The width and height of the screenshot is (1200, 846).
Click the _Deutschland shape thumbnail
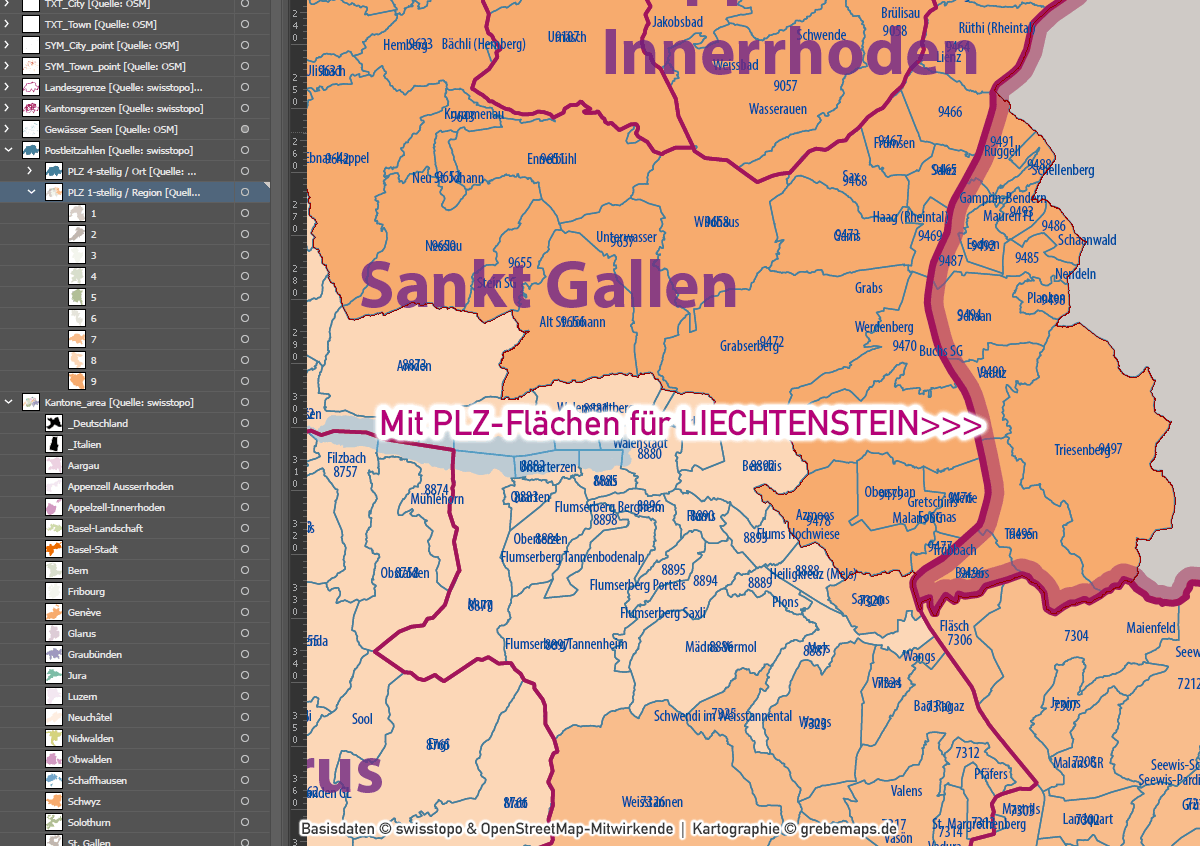55,423
